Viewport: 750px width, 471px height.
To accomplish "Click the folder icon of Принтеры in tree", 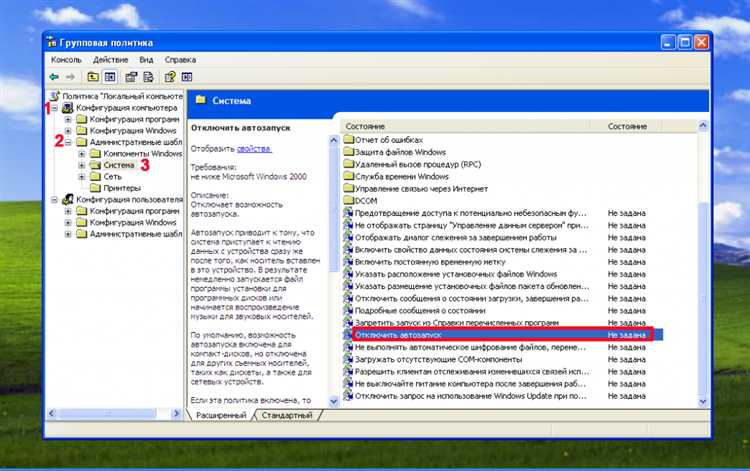I will tap(96, 188).
